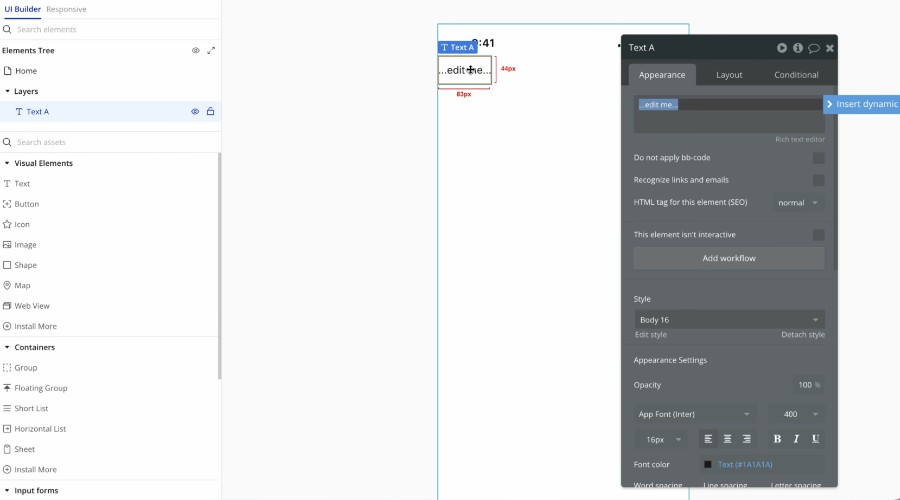
Task: Click the Edit style link
Action: click(x=650, y=335)
